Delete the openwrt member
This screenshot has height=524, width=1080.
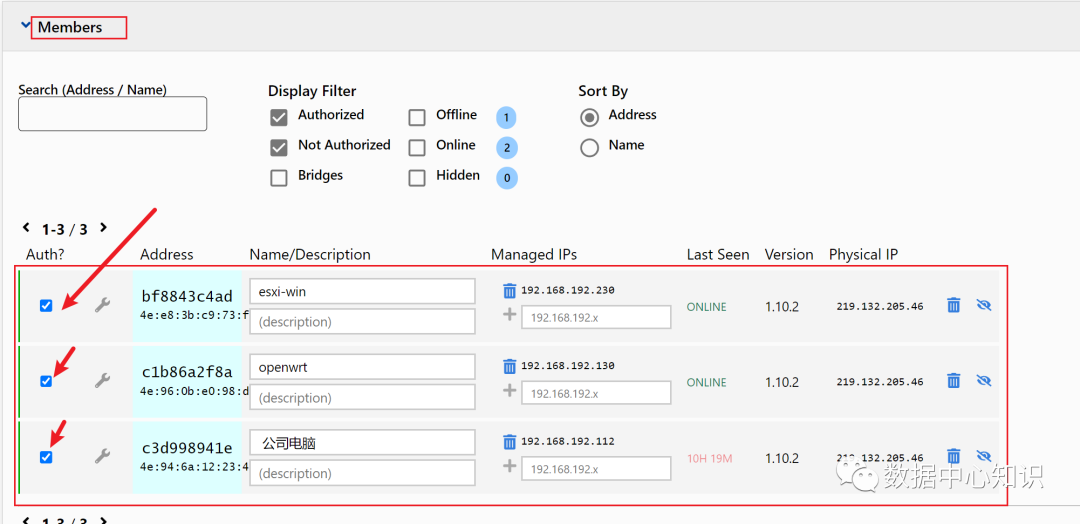tap(954, 380)
